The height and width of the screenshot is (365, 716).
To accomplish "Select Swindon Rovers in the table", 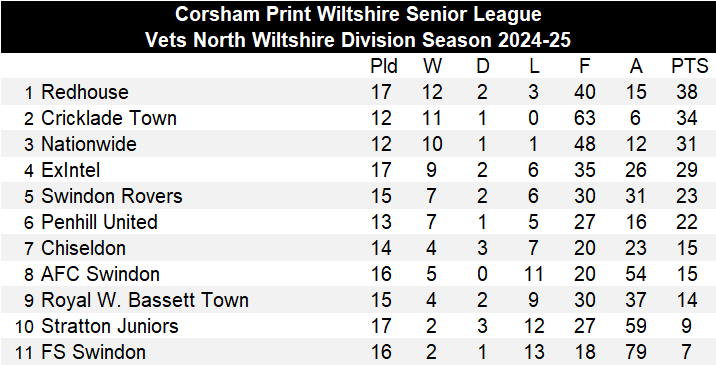I will (111, 196).
